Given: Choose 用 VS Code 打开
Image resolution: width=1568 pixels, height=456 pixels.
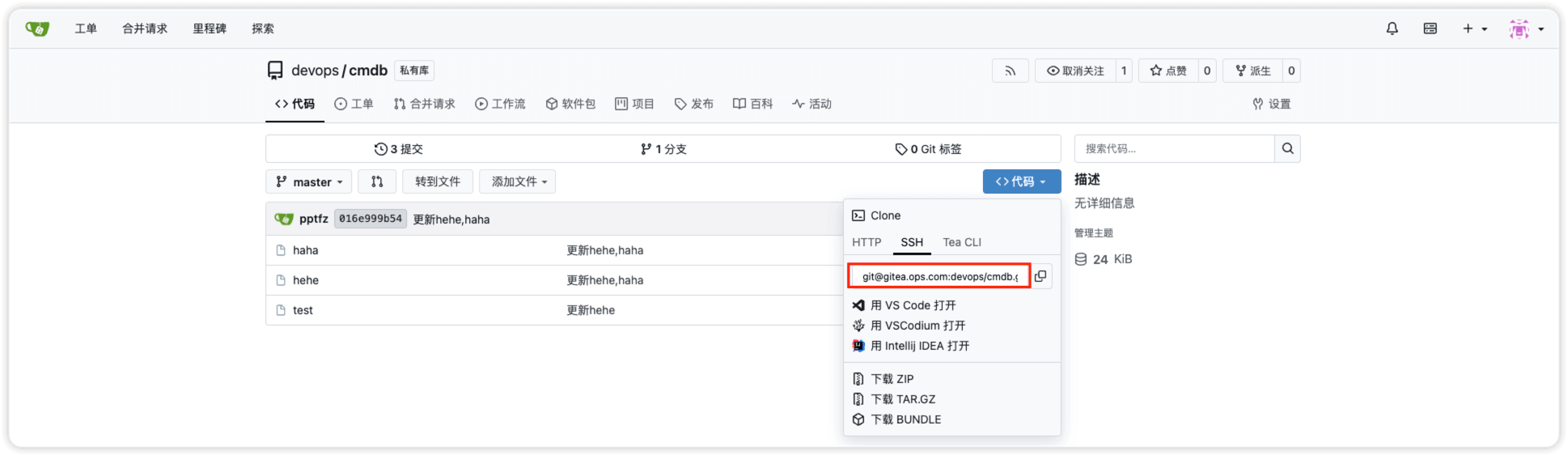Looking at the screenshot, I should [905, 305].
